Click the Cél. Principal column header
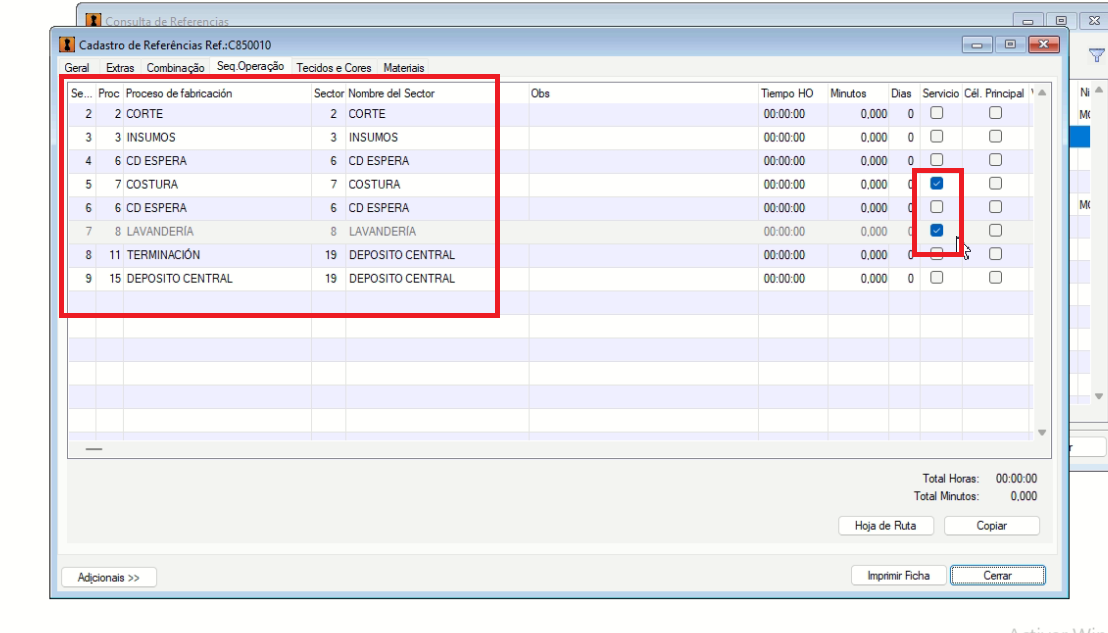 click(x=994, y=93)
